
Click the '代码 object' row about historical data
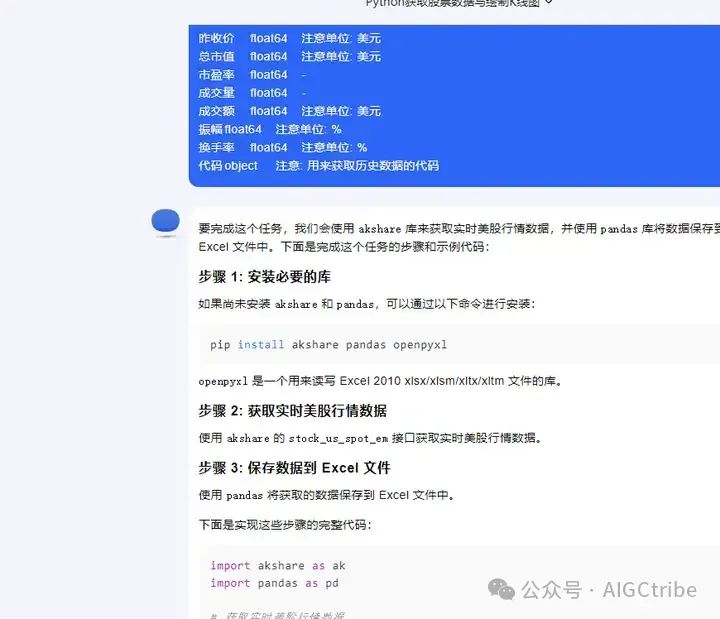(319, 166)
